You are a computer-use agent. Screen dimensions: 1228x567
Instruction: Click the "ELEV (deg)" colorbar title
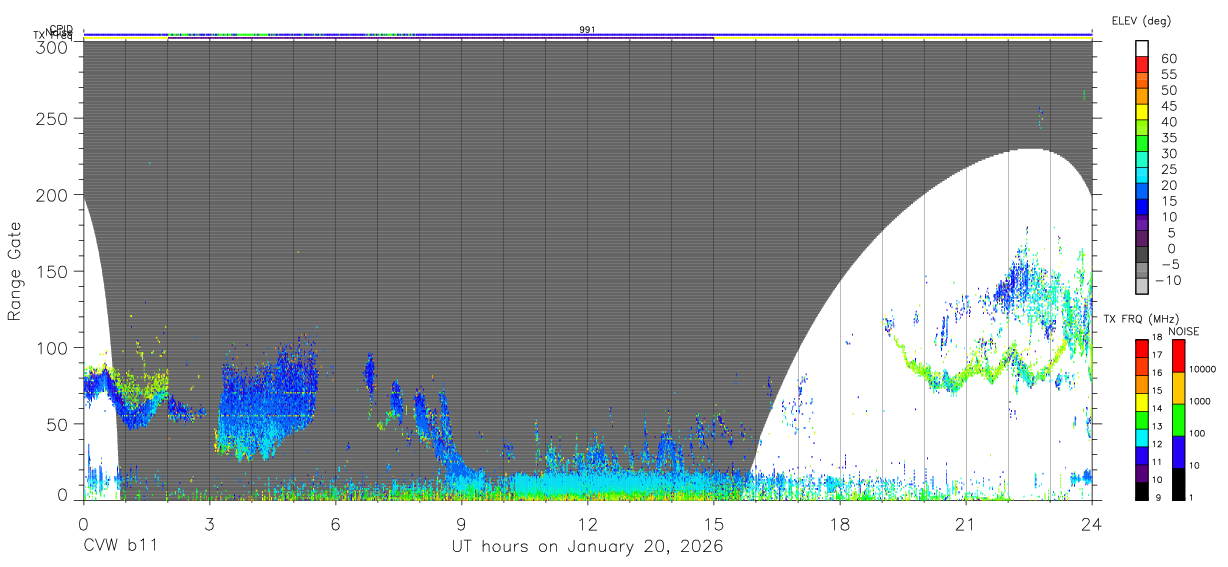(x=1141, y=21)
